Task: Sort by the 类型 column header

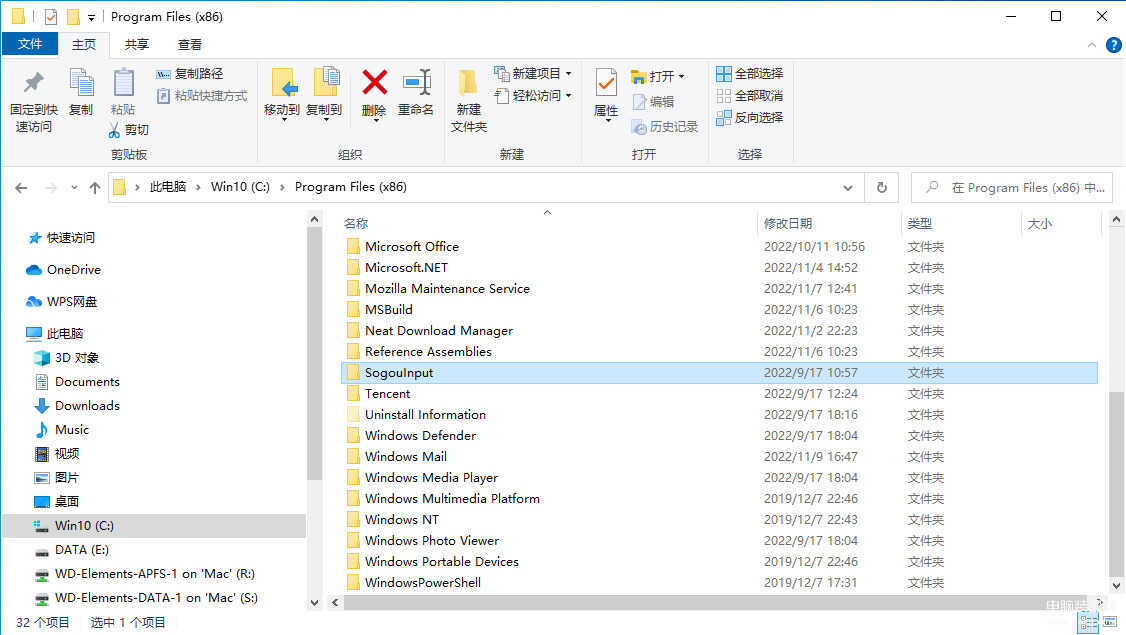Action: (x=919, y=223)
